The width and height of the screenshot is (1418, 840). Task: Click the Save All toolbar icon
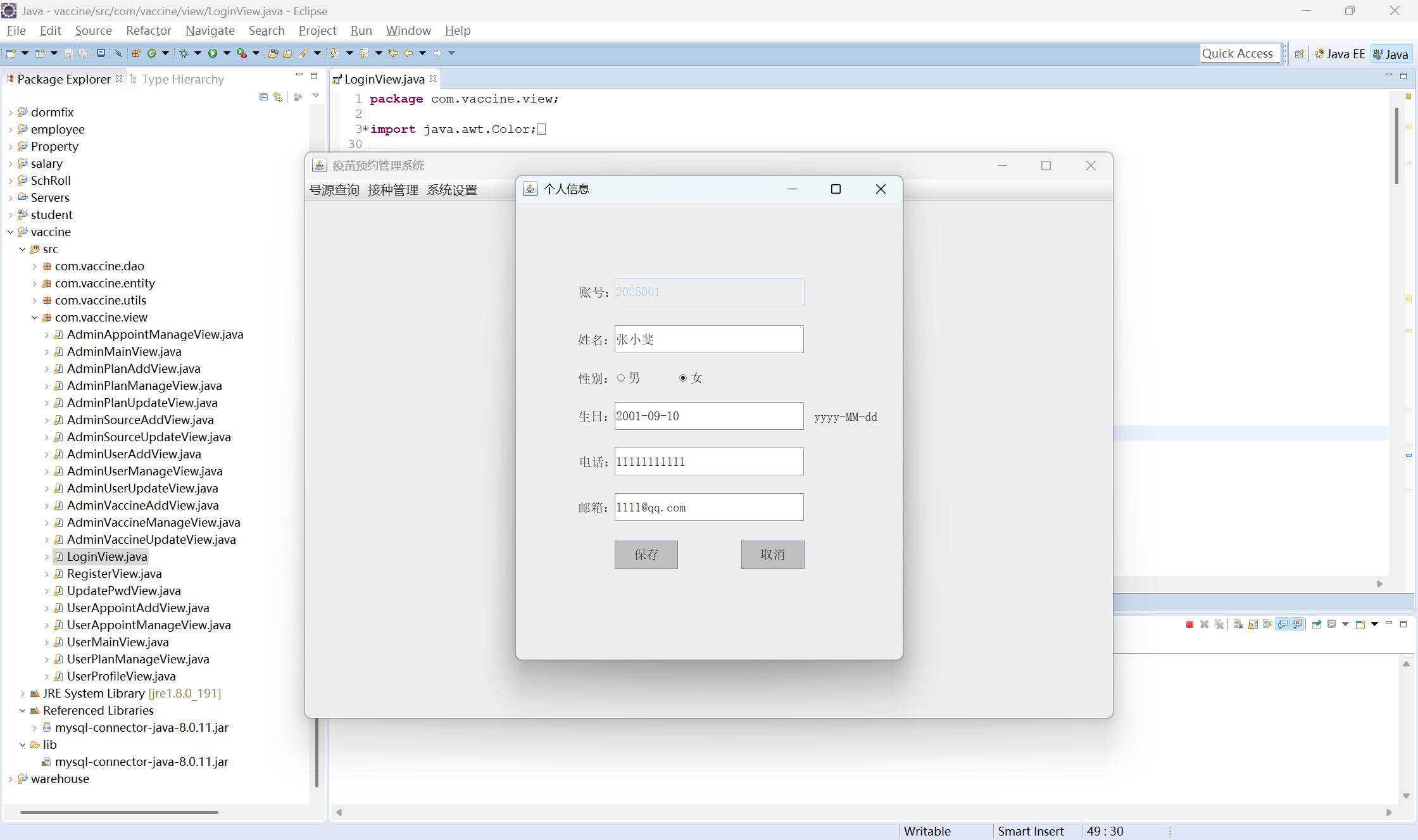tap(84, 53)
